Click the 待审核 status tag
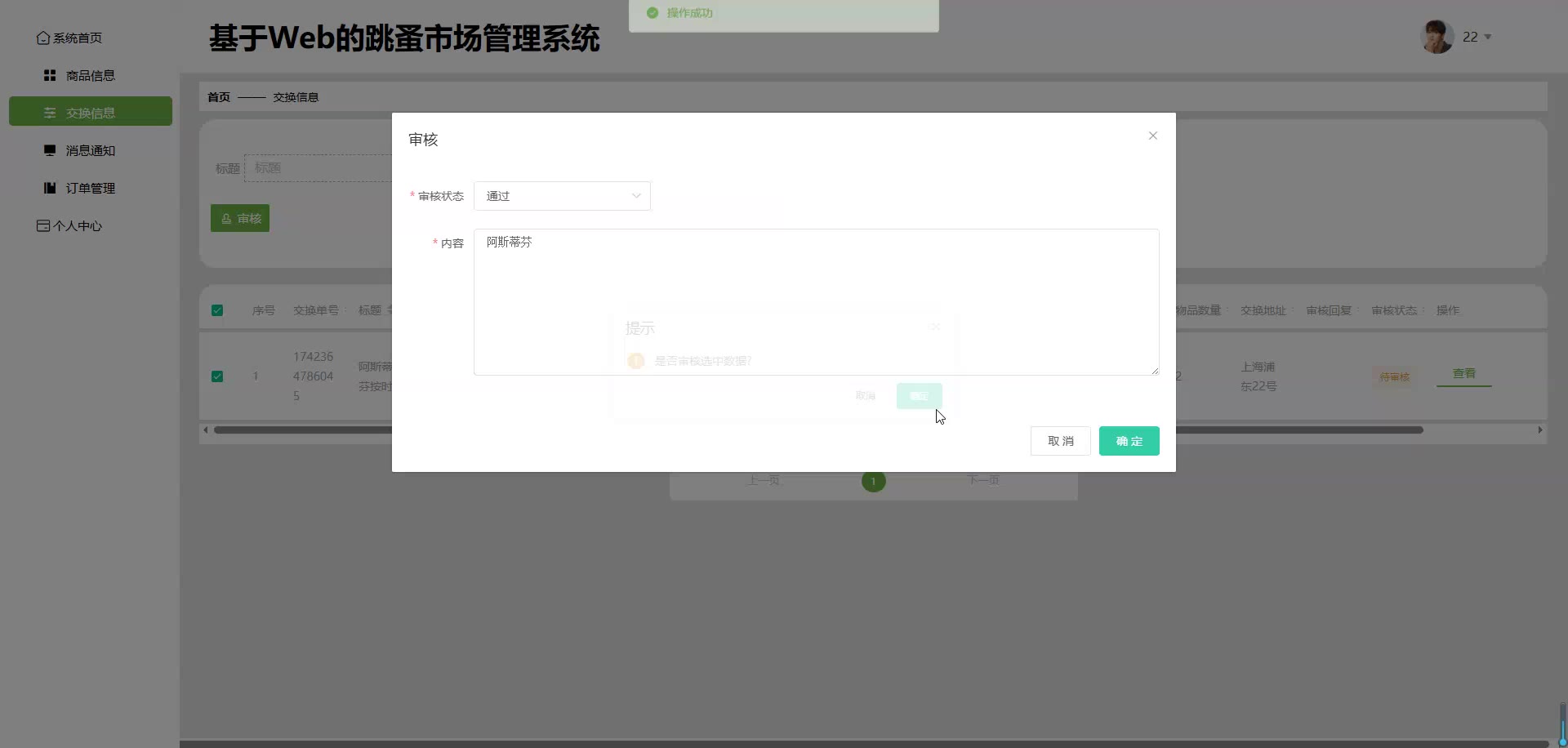The image size is (1568, 748). 1395,377
